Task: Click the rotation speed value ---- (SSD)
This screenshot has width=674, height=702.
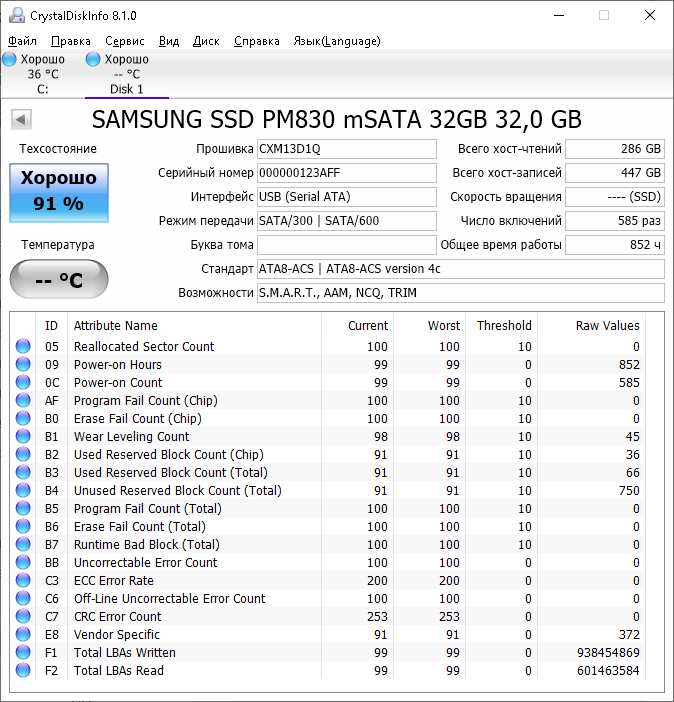Action: (614, 197)
